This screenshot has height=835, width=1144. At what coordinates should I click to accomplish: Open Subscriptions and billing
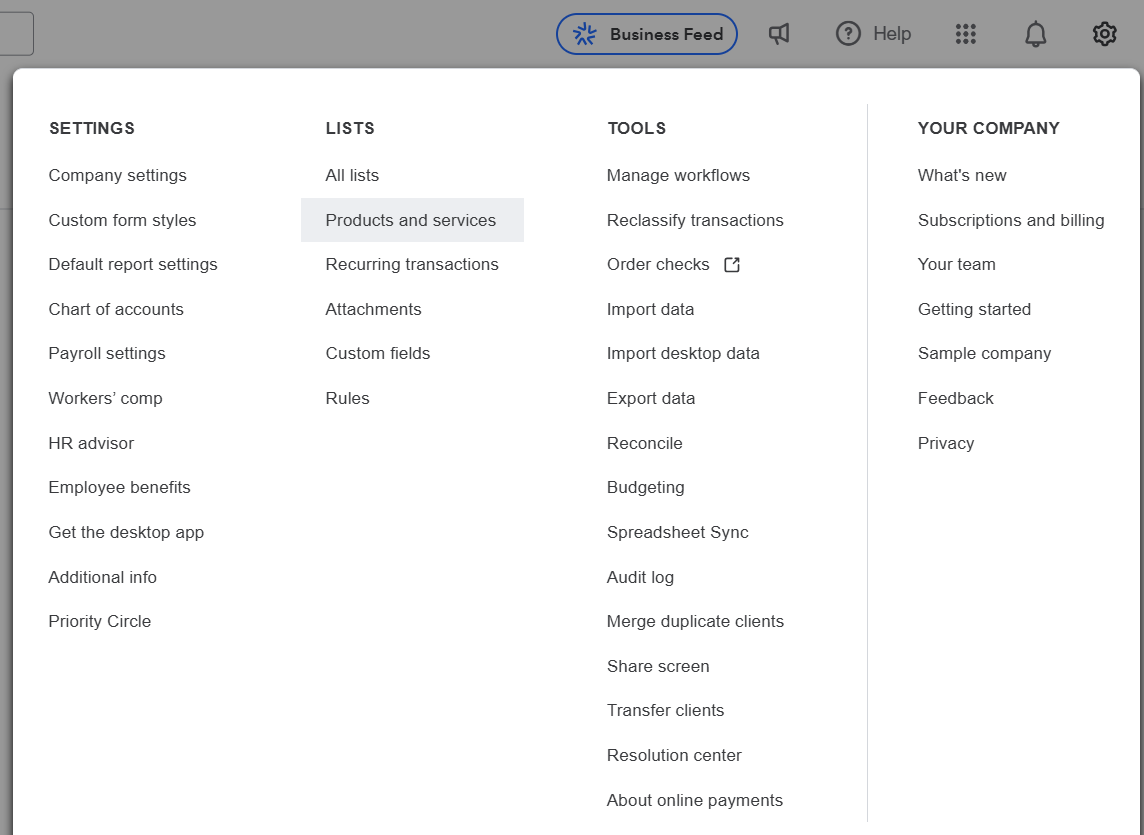[x=1010, y=220]
